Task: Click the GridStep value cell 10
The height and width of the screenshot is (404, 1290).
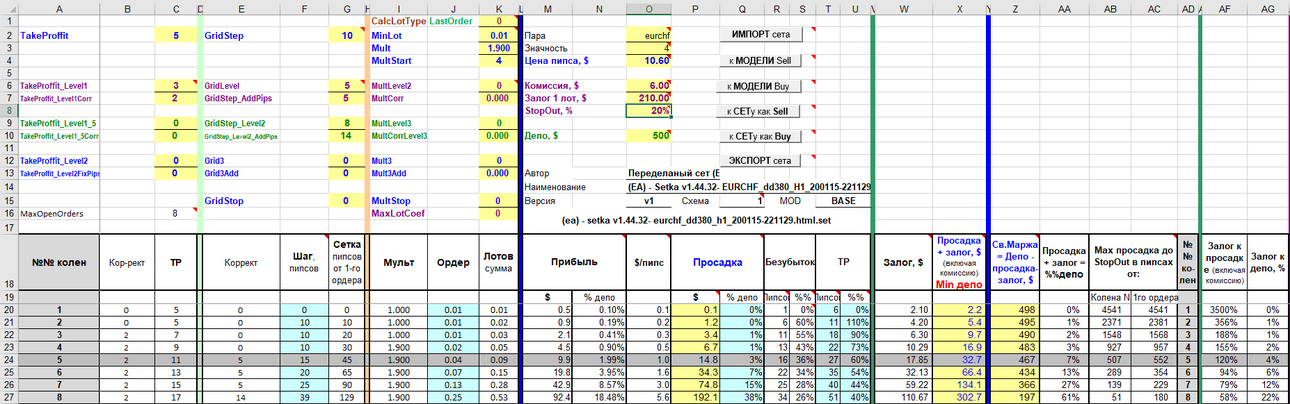Action: (x=348, y=35)
